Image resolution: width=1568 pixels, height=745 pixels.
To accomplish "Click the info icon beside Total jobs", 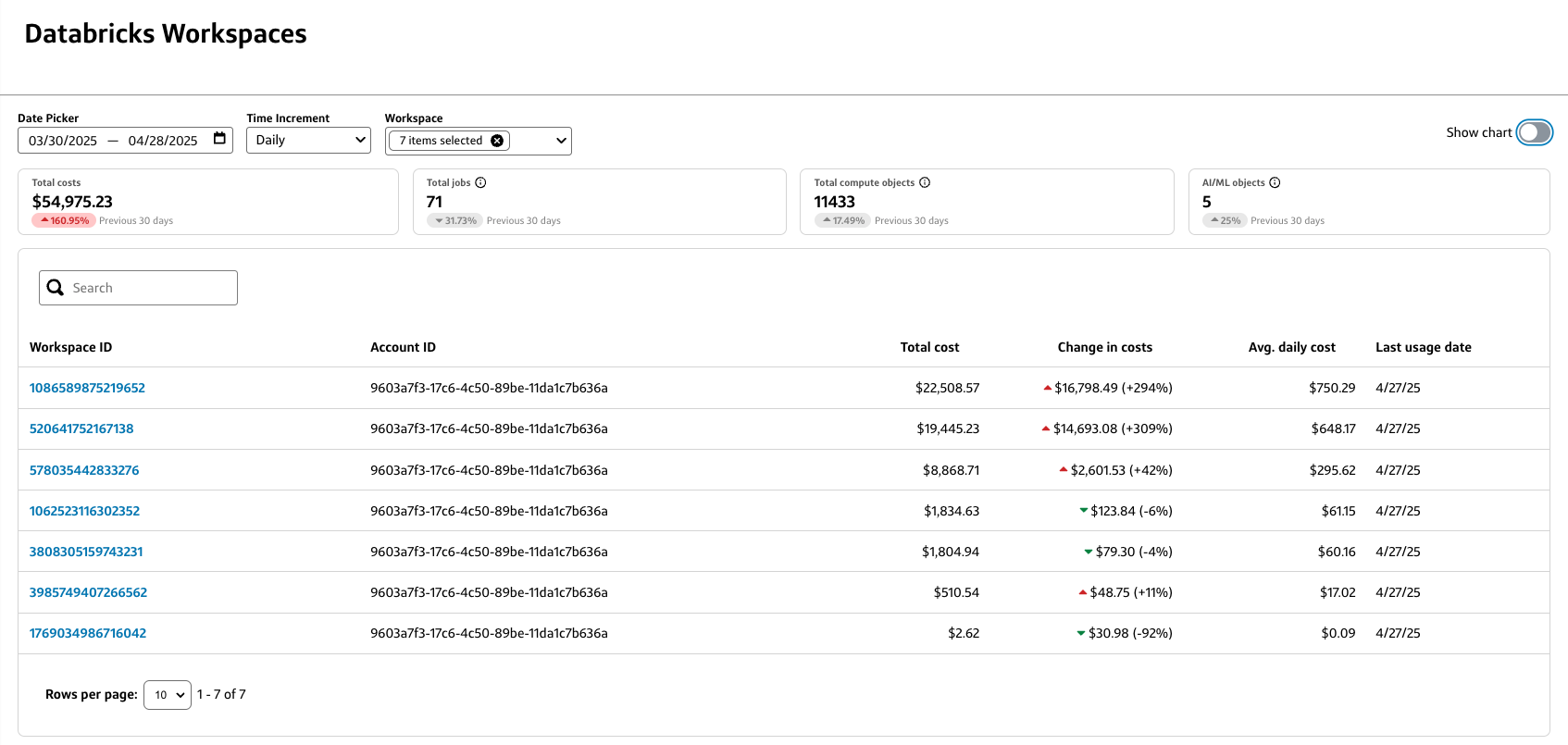I will point(480,182).
